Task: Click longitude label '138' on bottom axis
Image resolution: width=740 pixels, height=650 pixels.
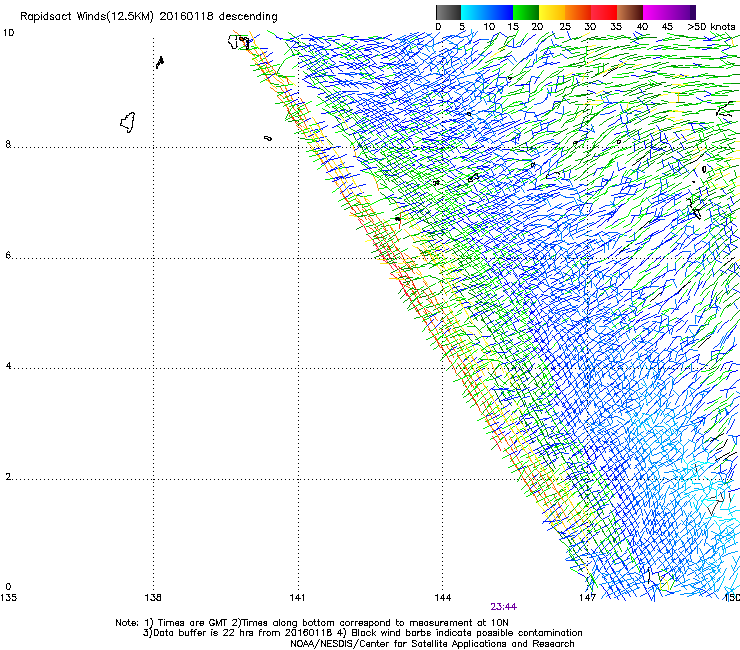Action: click(x=153, y=598)
